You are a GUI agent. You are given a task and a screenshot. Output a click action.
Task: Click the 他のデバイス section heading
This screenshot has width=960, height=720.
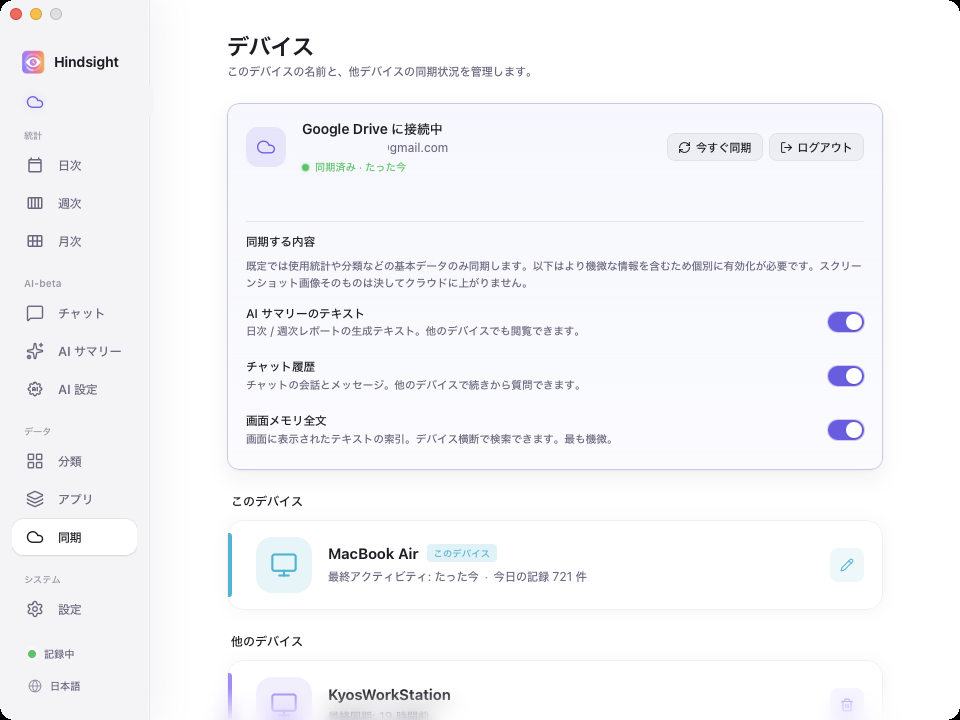[x=267, y=641]
